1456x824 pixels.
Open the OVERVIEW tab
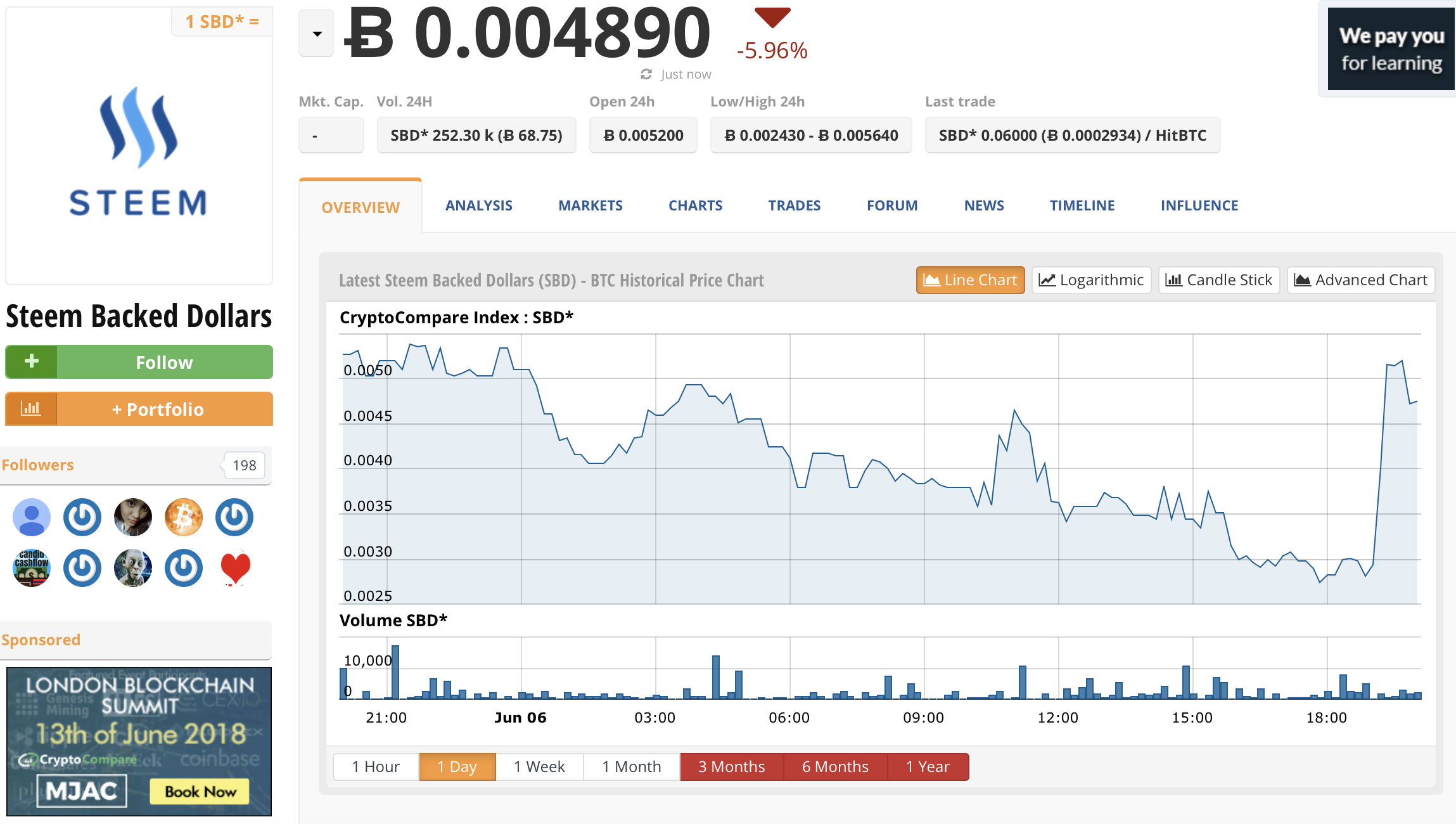click(361, 207)
